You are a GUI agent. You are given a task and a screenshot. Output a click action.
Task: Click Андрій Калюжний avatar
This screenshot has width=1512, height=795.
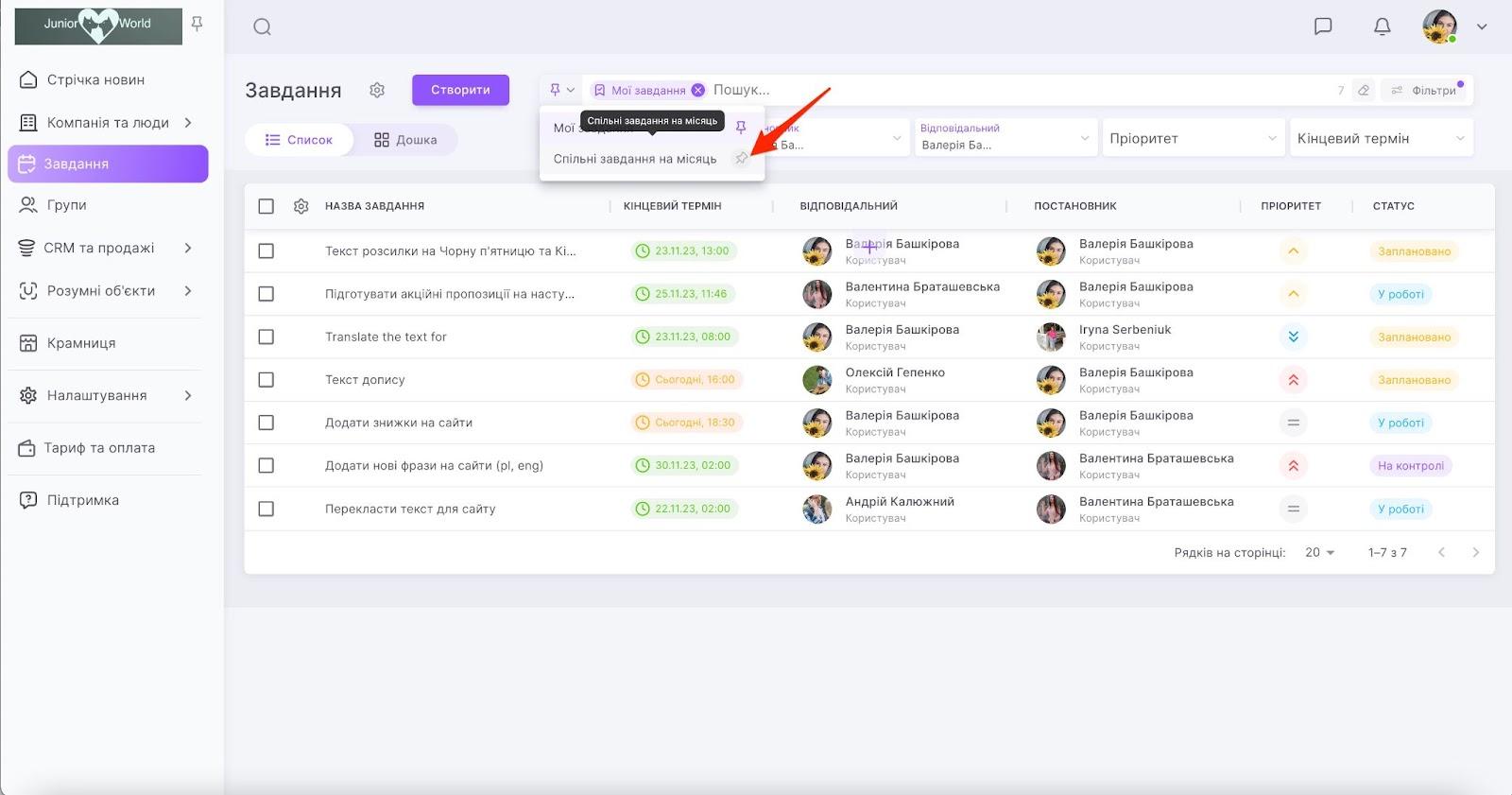(817, 509)
